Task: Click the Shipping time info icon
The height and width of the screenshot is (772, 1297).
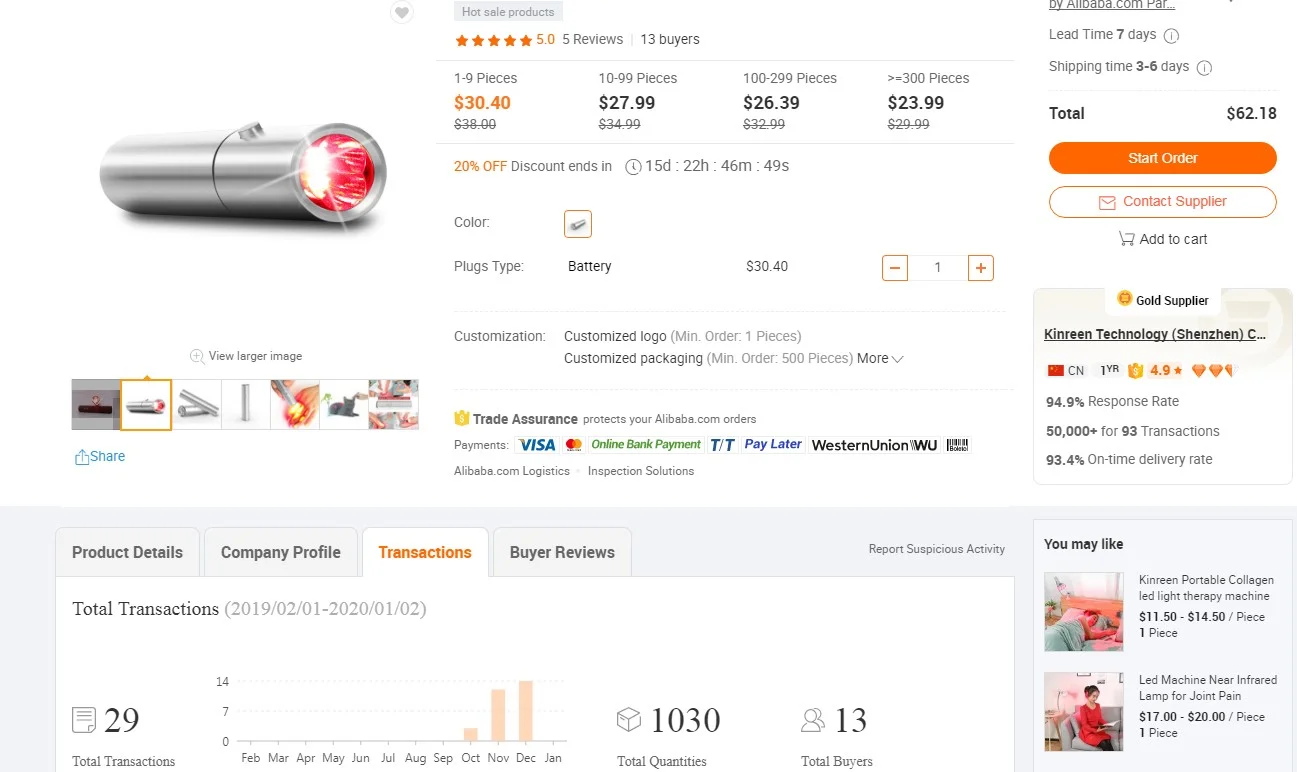Action: point(1204,68)
